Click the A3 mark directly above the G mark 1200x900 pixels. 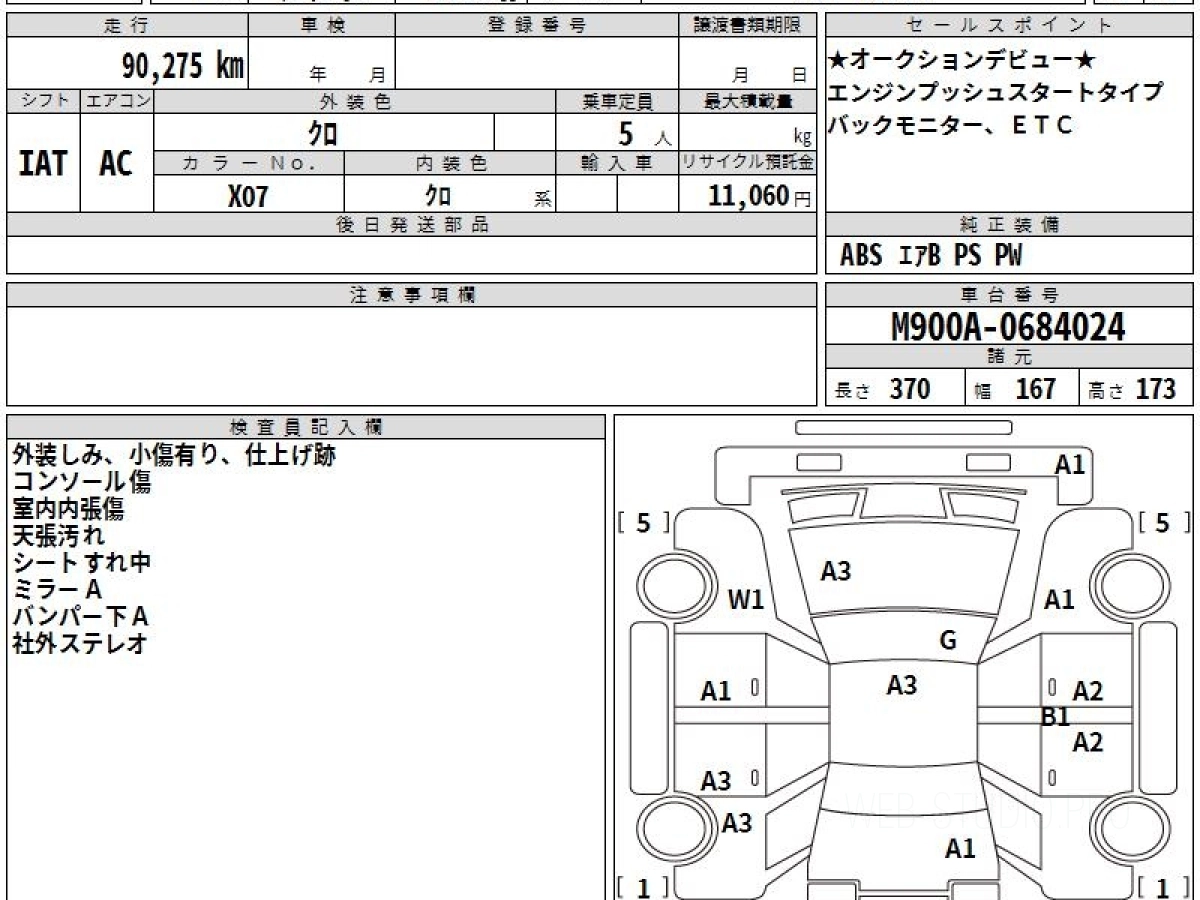[836, 571]
